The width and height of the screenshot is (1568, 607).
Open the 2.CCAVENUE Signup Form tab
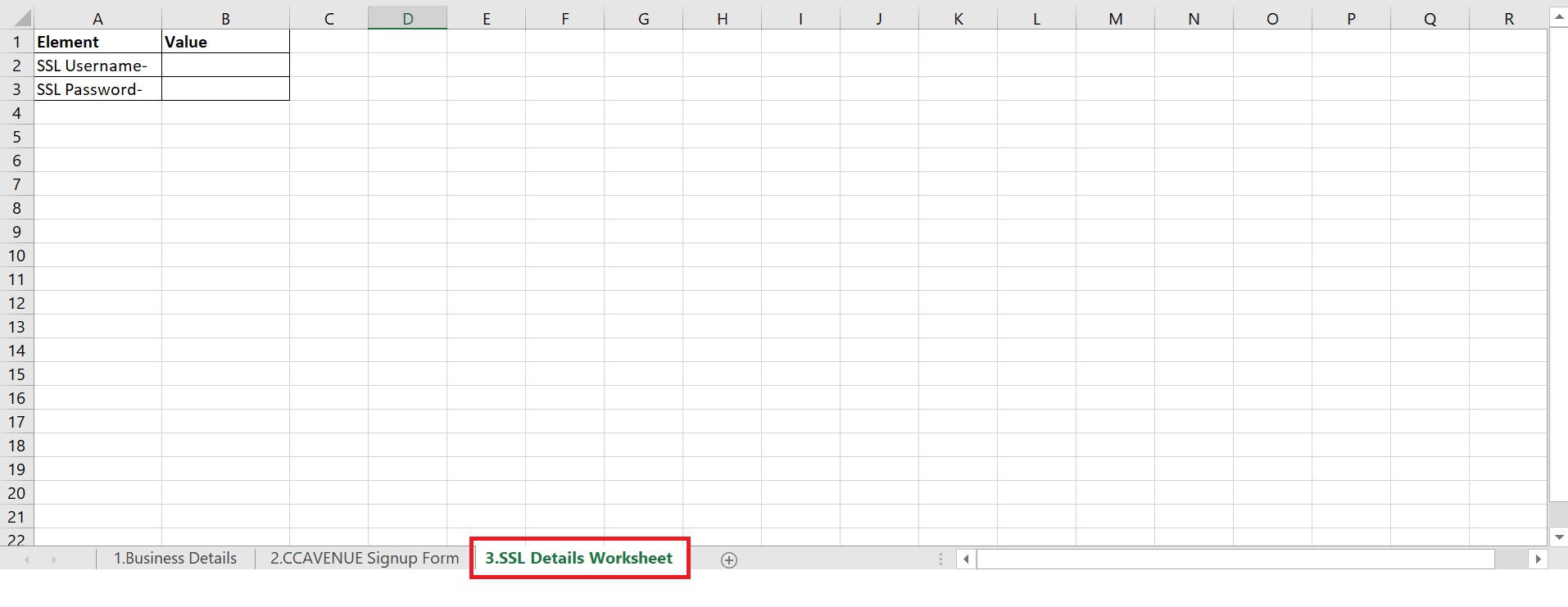pyautogui.click(x=365, y=559)
